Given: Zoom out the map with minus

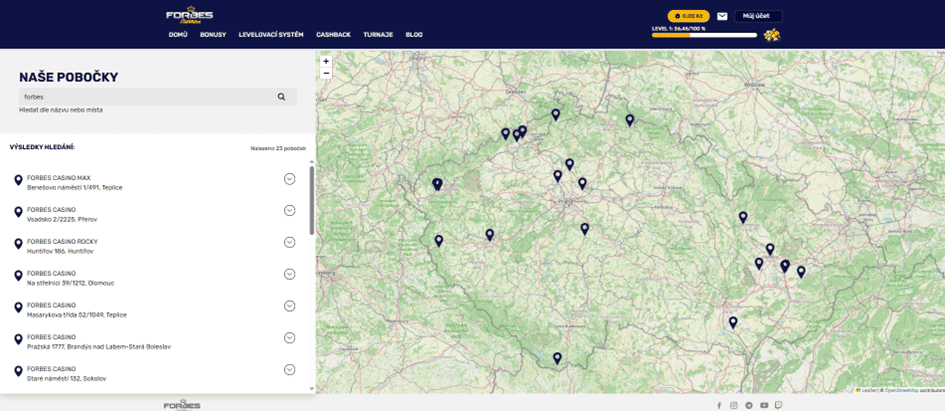Looking at the screenshot, I should click(326, 73).
